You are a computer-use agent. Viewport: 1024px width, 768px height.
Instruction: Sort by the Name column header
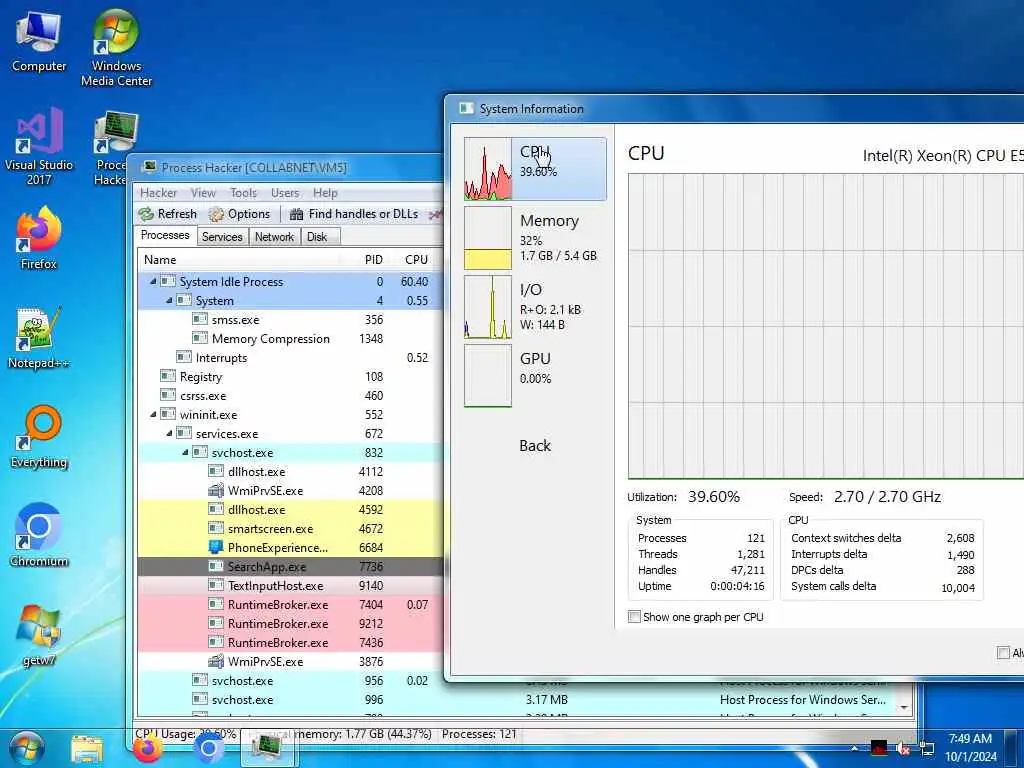point(238,259)
